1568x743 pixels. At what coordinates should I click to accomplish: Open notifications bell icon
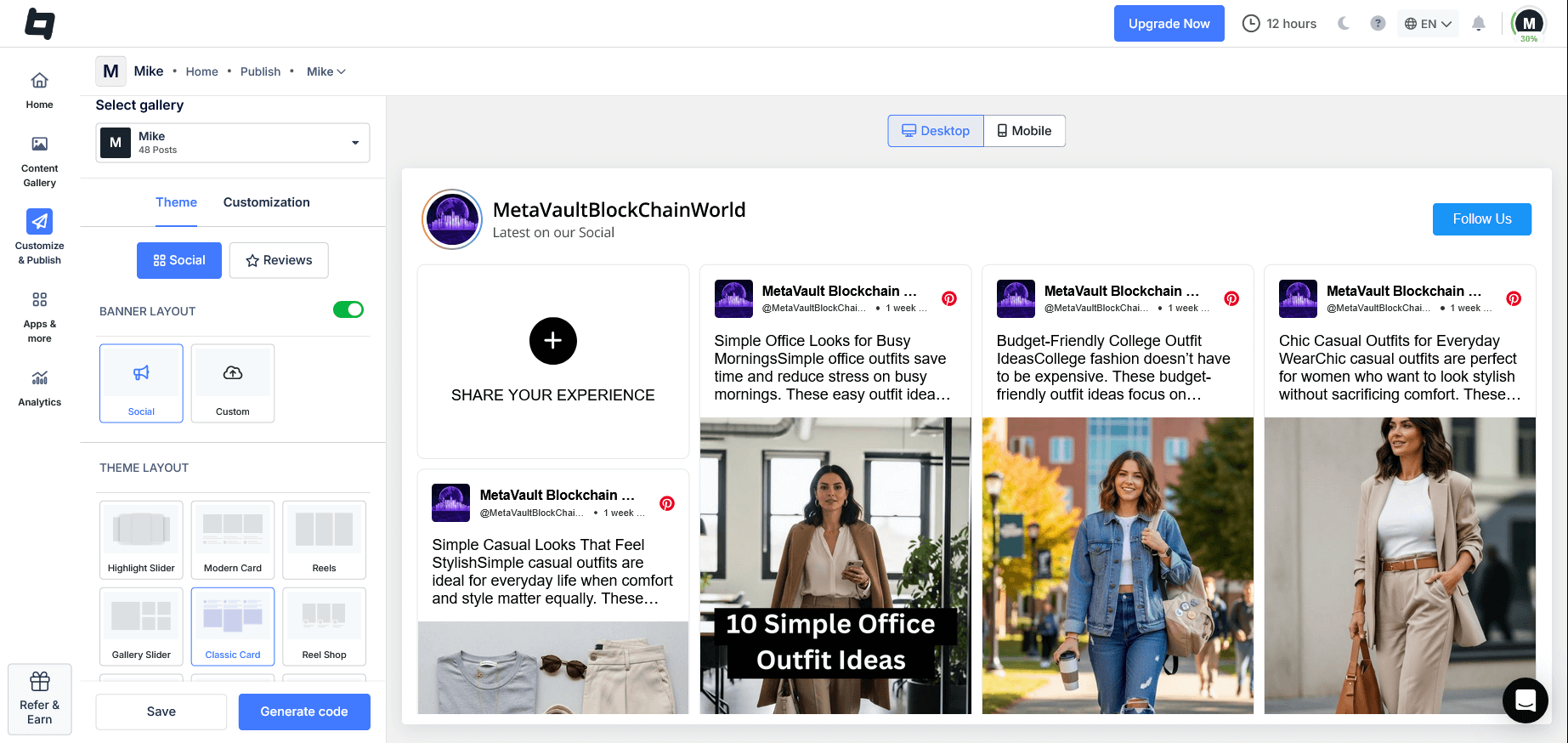[x=1479, y=24]
